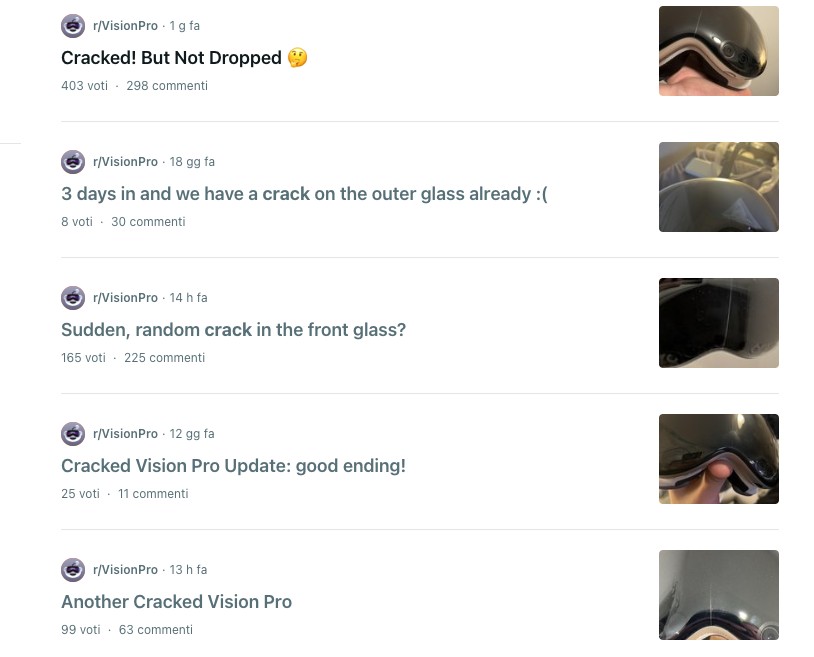Image resolution: width=814 pixels, height=657 pixels.
Task: Open 'Another Cracked Vision Pro' post
Action: 177,602
